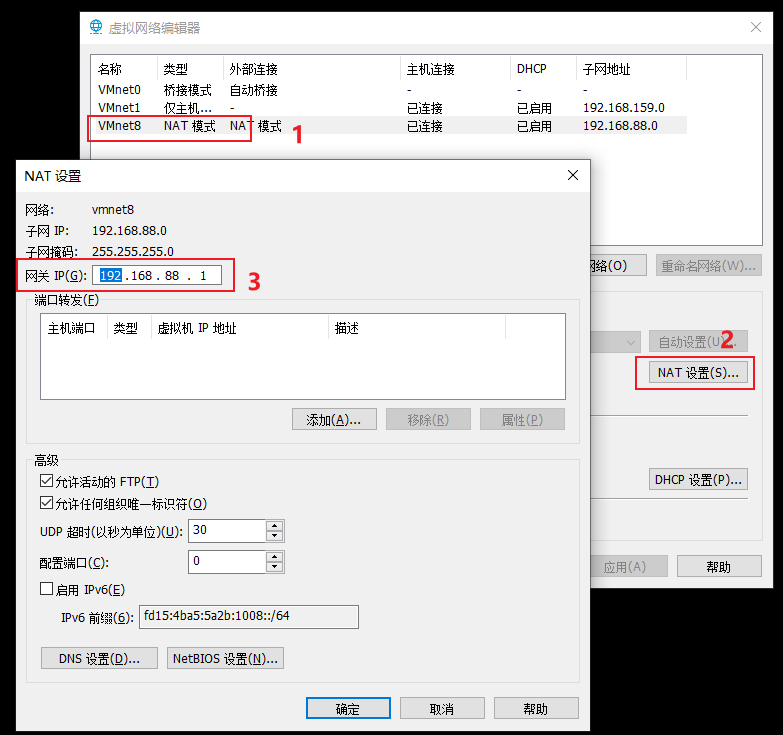Increase UDP 超时 value with up arrow
Screen dimensions: 783x735
pos(275,525)
